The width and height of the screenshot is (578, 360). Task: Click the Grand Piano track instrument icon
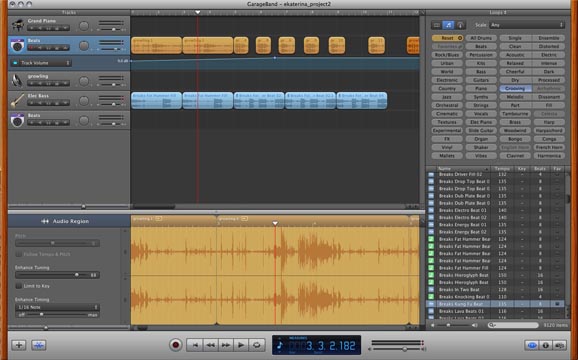click(17, 26)
